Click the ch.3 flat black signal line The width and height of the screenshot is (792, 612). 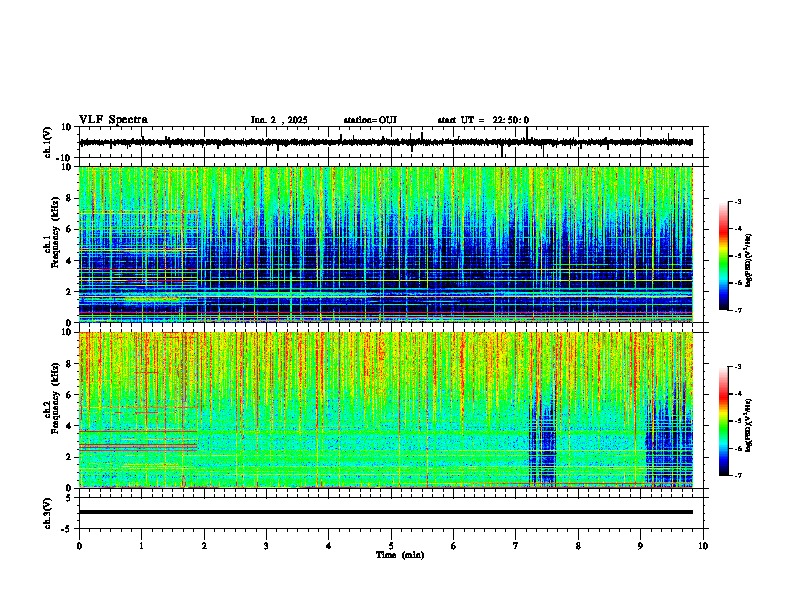(x=386, y=512)
